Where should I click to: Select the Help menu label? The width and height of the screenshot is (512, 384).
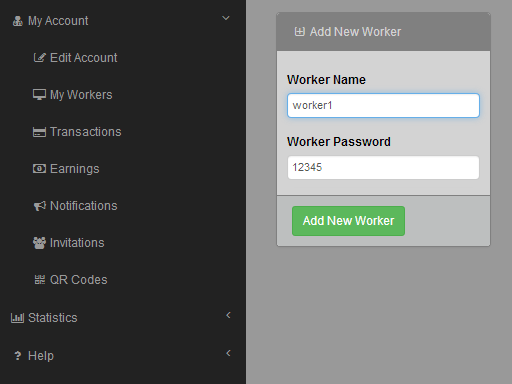(41, 356)
